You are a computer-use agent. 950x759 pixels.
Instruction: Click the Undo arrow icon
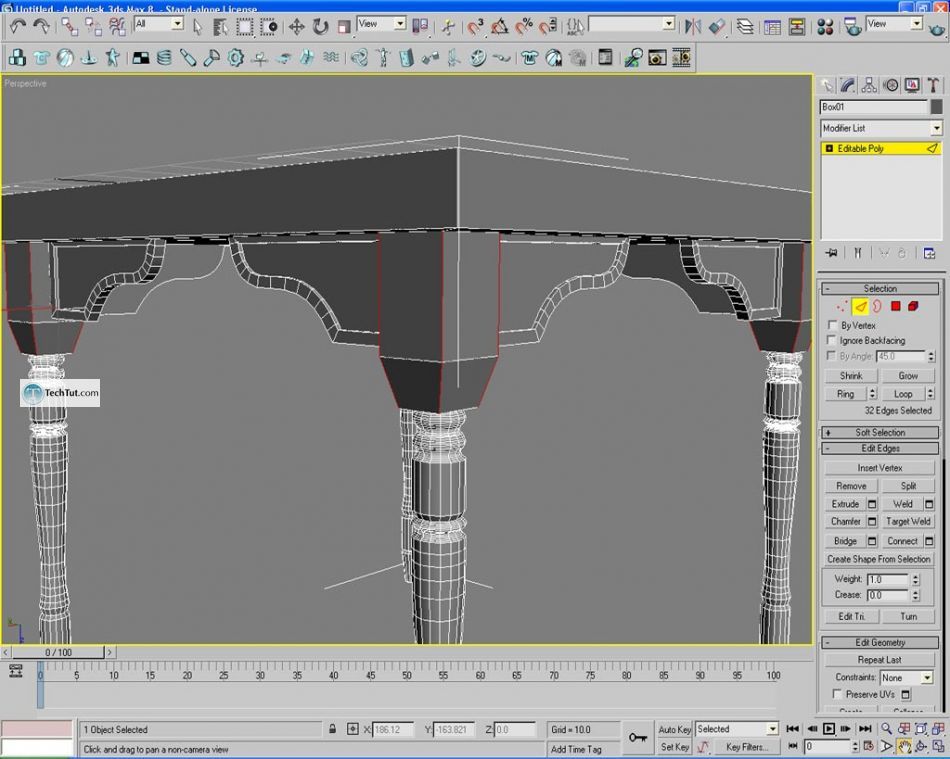(x=17, y=26)
